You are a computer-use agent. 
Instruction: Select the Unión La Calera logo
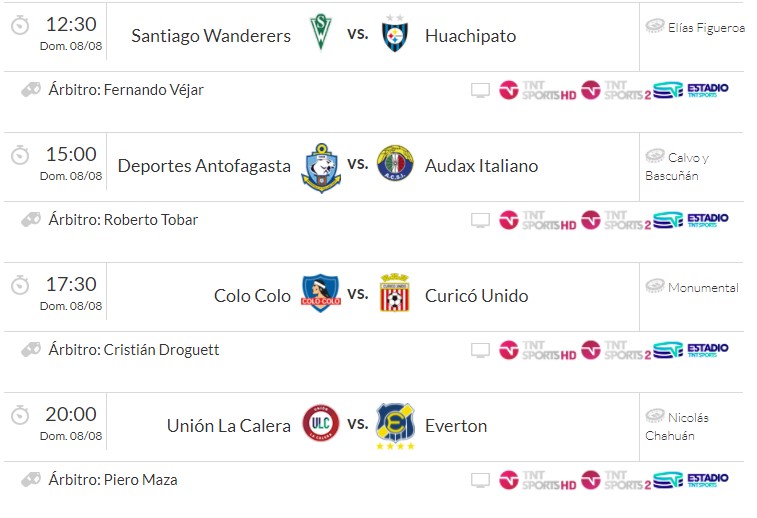tap(321, 424)
